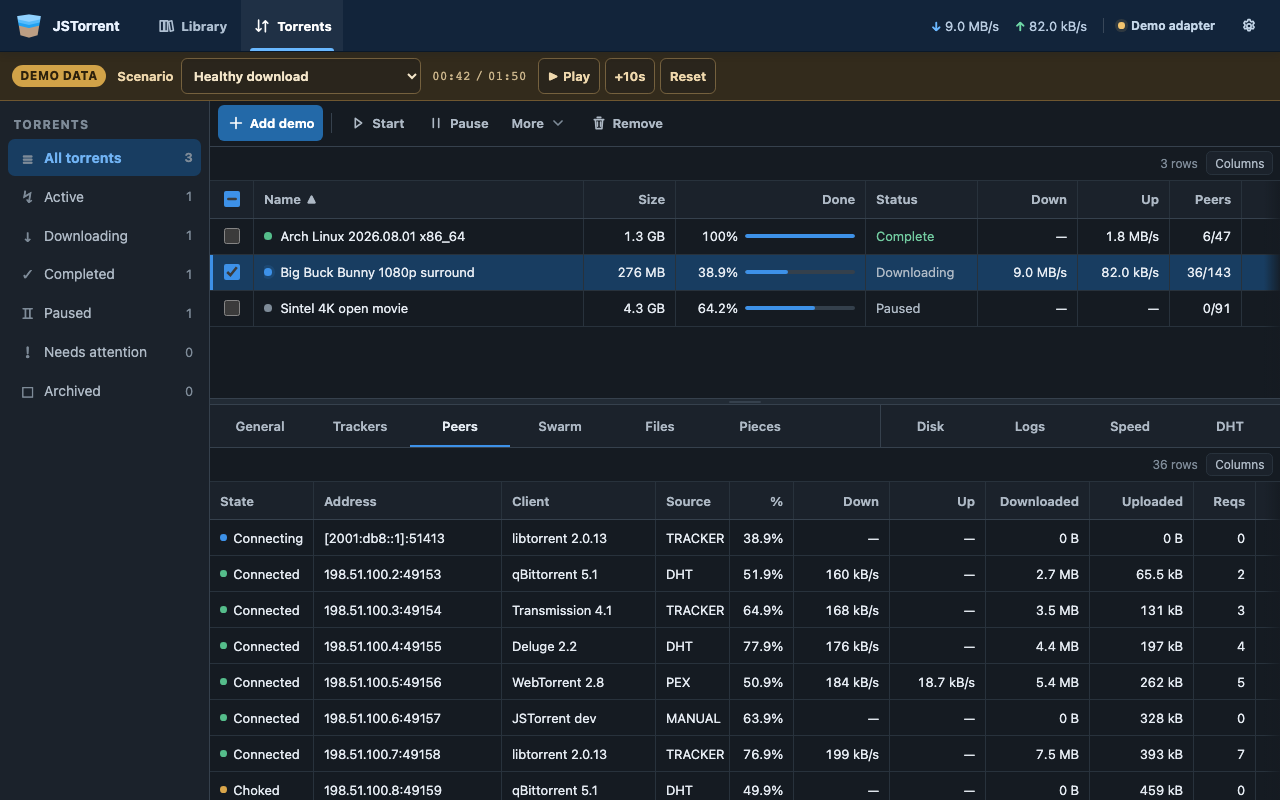The image size is (1280, 800).
Task: Select the Files tab
Action: 660,426
